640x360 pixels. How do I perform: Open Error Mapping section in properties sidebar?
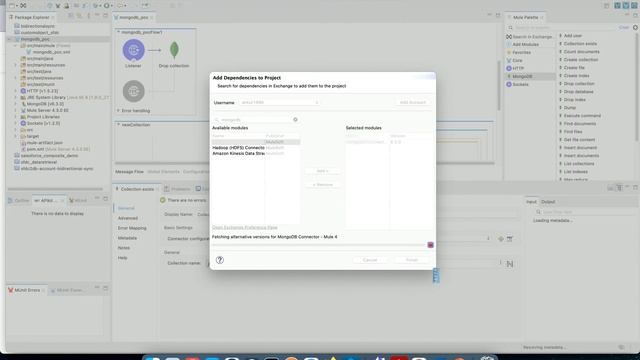(x=132, y=228)
